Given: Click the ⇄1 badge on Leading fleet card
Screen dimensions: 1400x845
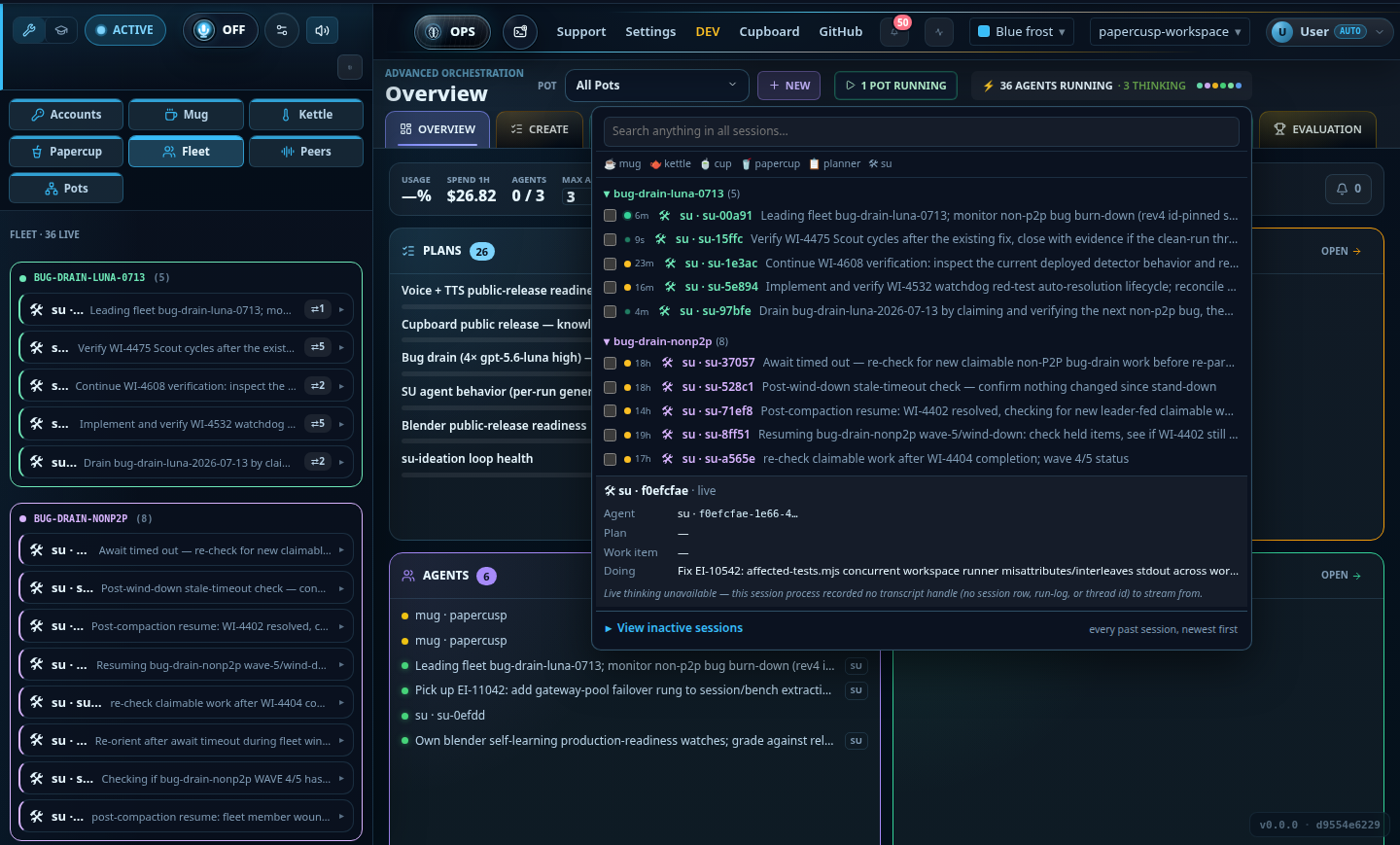Looking at the screenshot, I should pyautogui.click(x=318, y=309).
